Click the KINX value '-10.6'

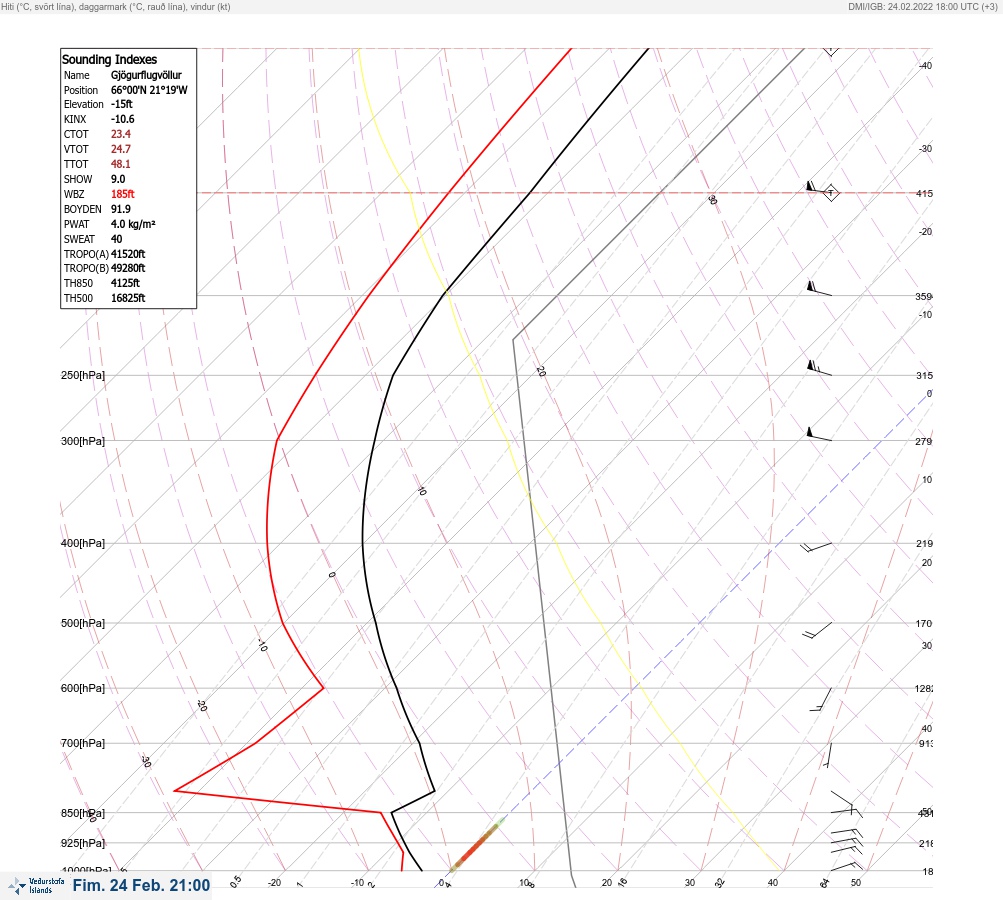click(123, 119)
